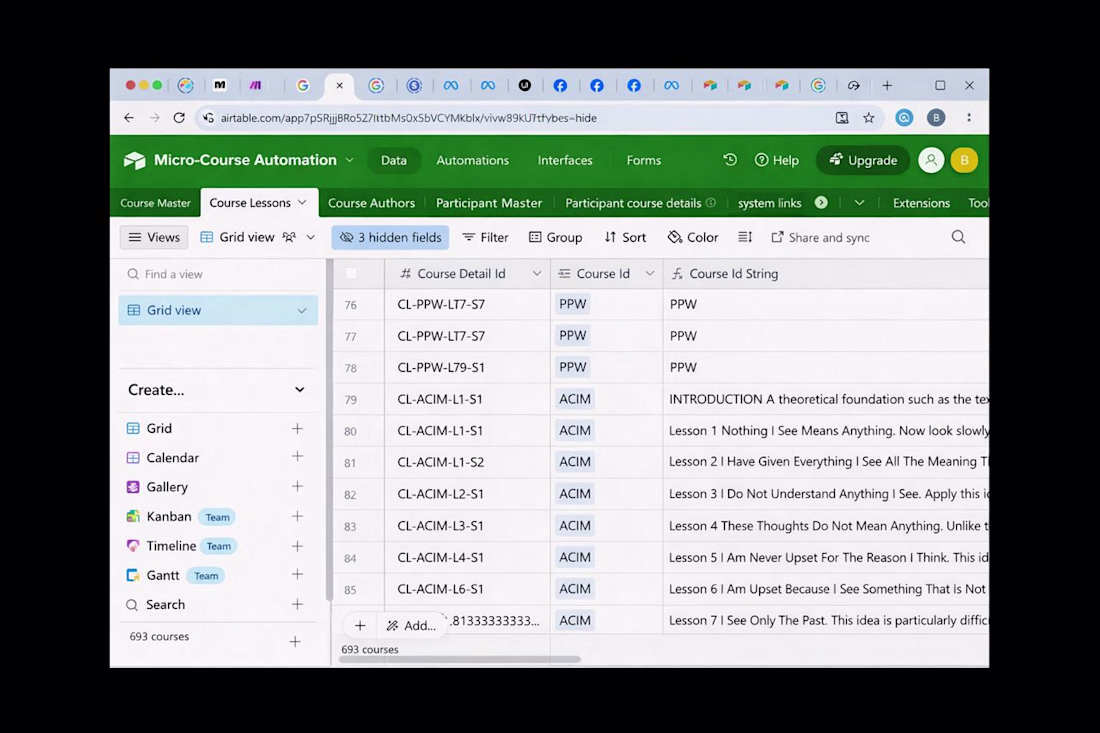Image resolution: width=1100 pixels, height=733 pixels.
Task: Open Share and sync
Action: point(820,237)
